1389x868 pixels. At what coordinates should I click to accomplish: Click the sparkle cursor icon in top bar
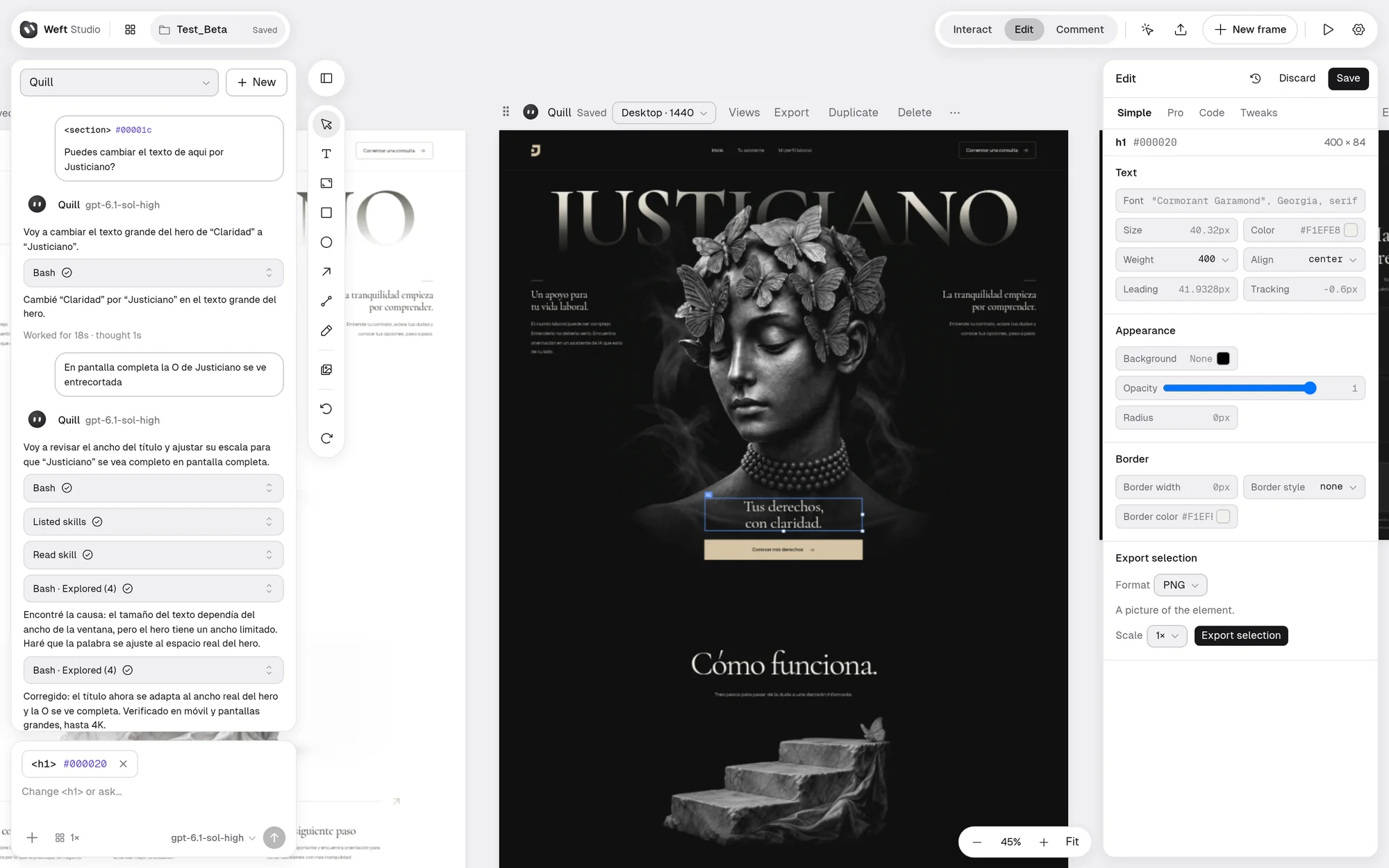[x=1147, y=30]
